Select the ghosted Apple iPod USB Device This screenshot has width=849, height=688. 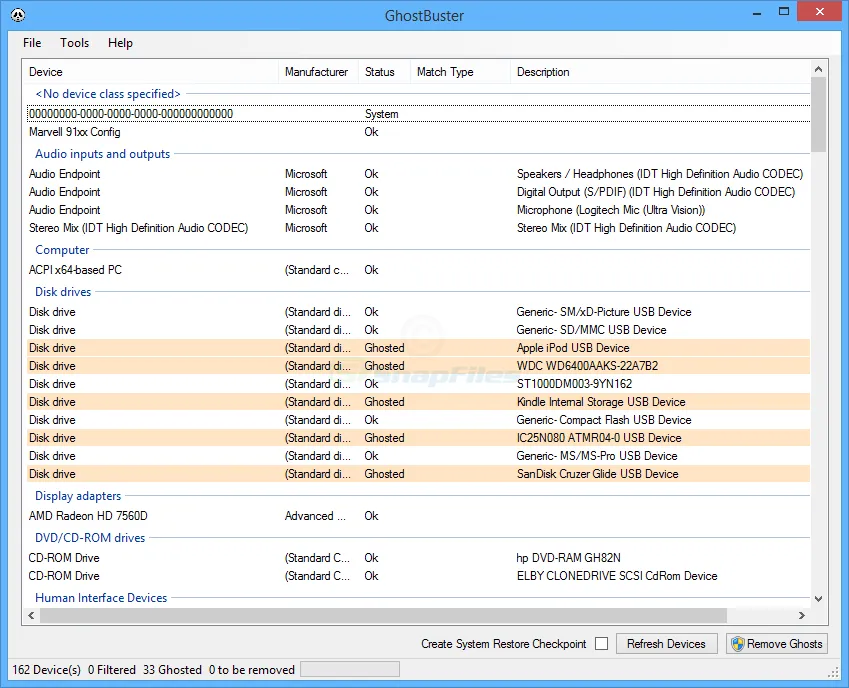coord(419,348)
